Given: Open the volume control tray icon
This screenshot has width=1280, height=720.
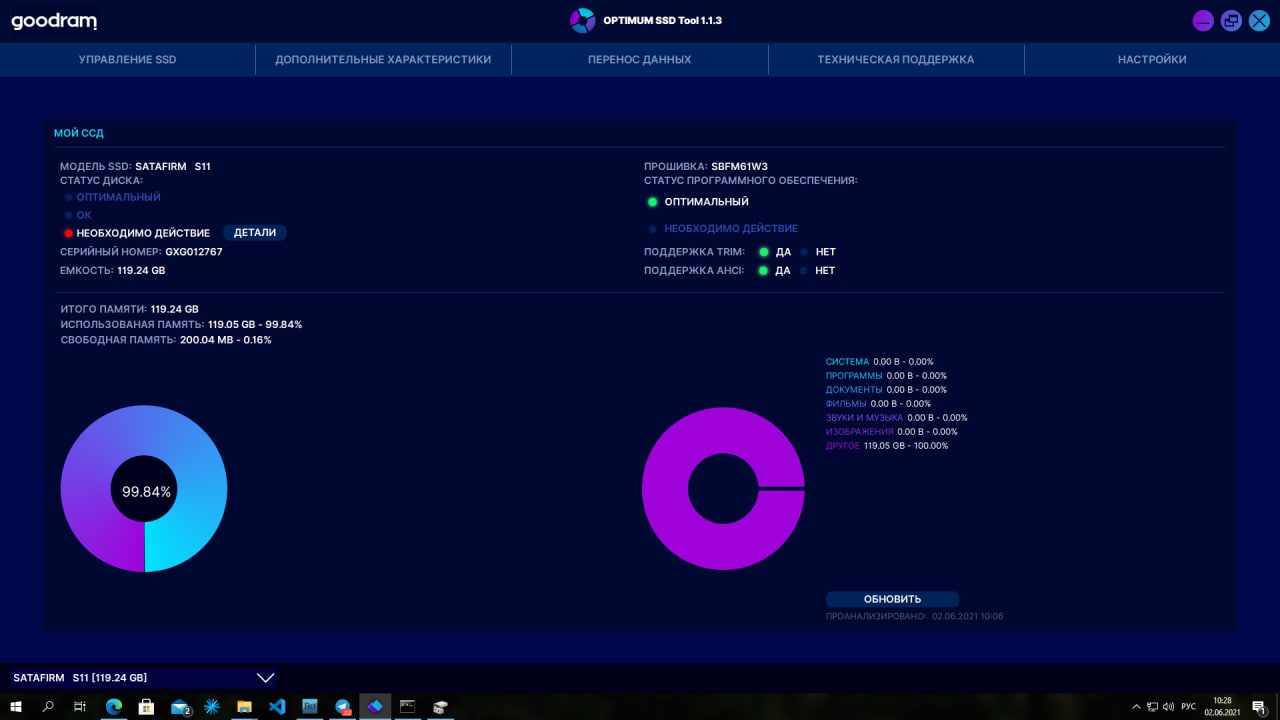Looking at the screenshot, I should [1168, 706].
